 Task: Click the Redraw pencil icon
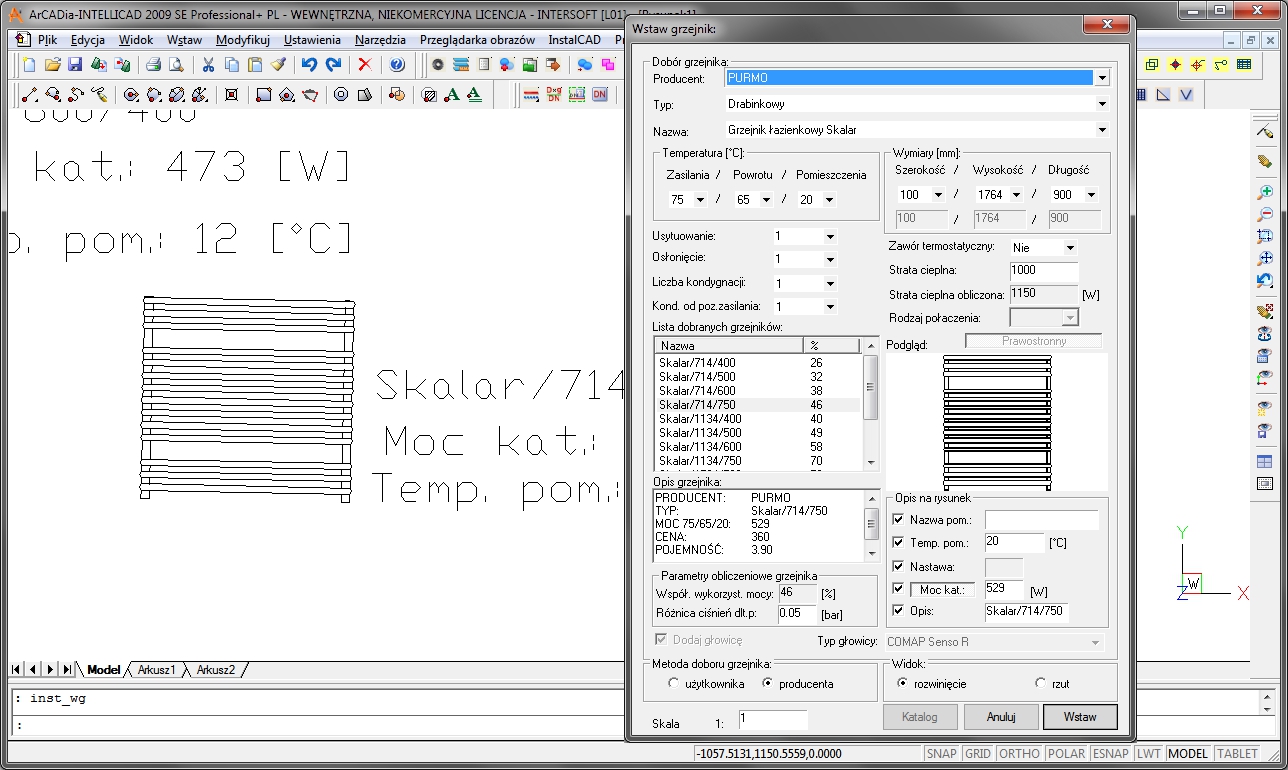click(1265, 131)
